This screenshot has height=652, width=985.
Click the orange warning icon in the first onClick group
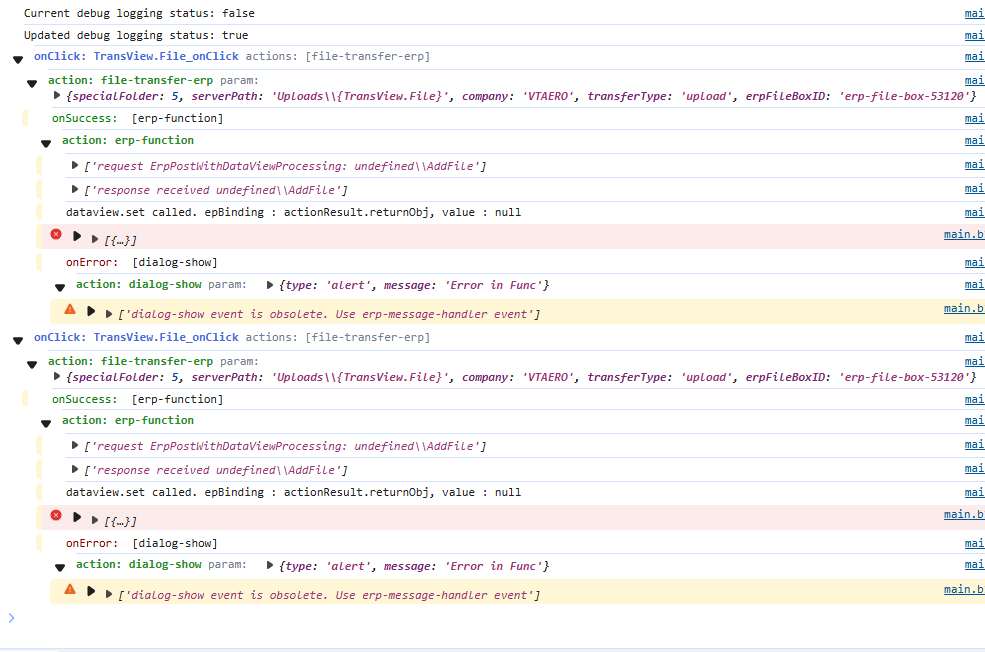pos(70,309)
